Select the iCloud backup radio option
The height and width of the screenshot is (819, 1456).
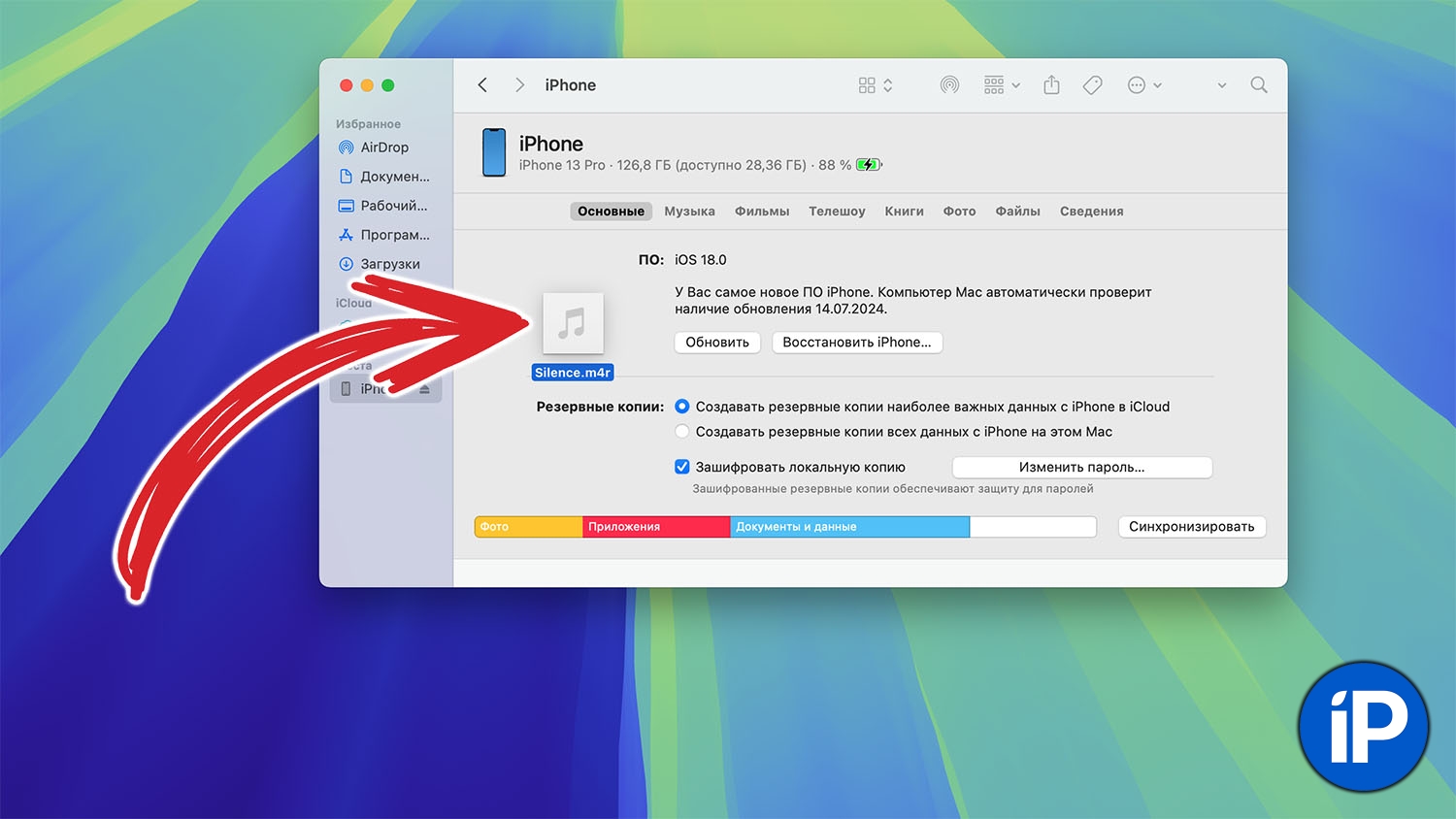click(682, 407)
